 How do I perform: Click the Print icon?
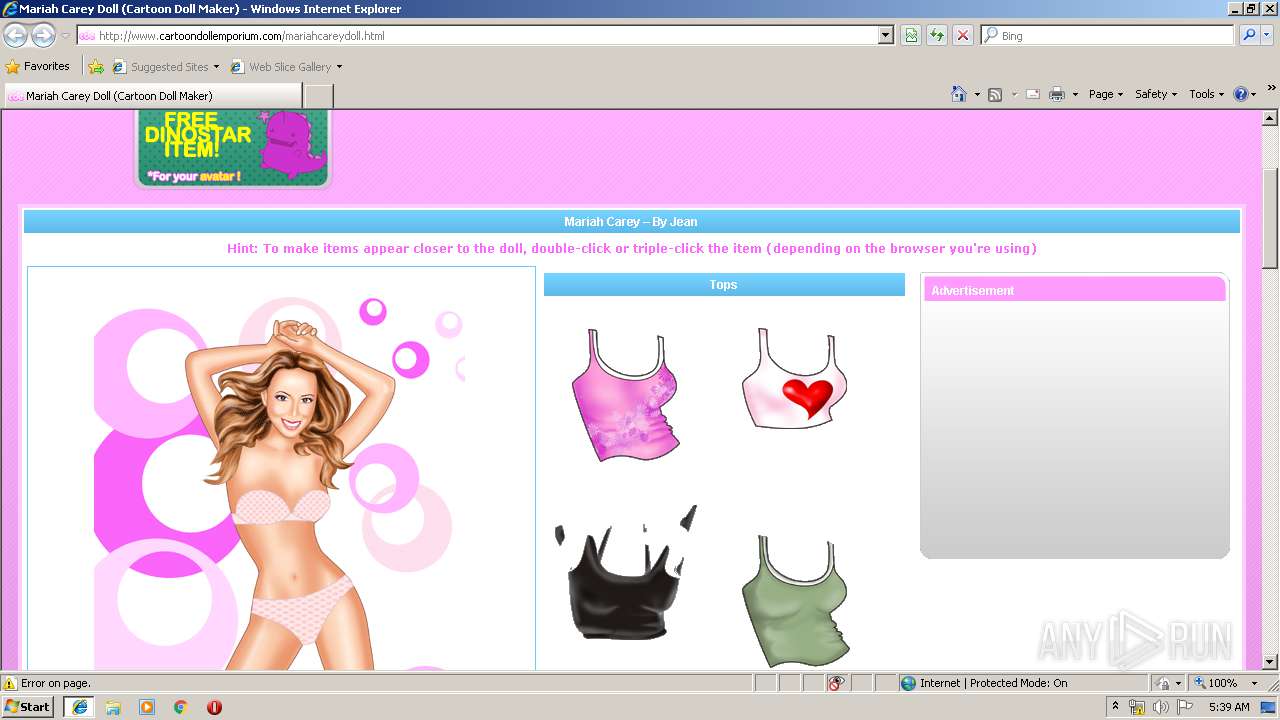pos(1057,94)
